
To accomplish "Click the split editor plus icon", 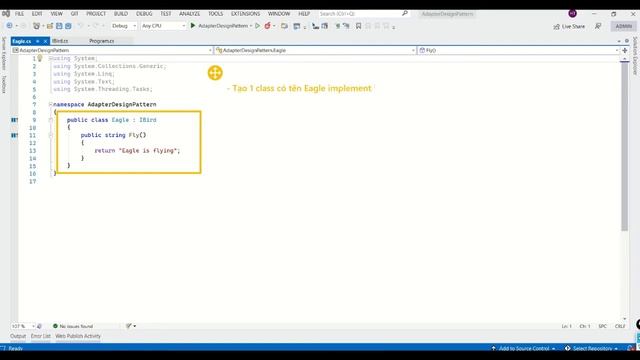I will tap(624, 50).
